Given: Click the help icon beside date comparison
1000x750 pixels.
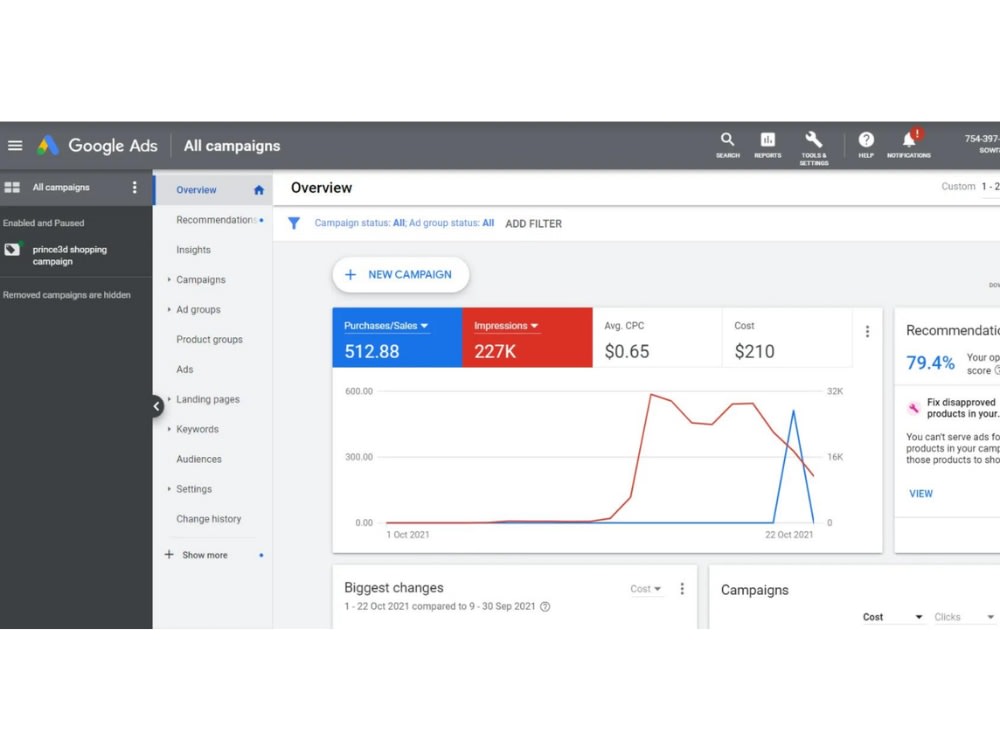Looking at the screenshot, I should [545, 607].
